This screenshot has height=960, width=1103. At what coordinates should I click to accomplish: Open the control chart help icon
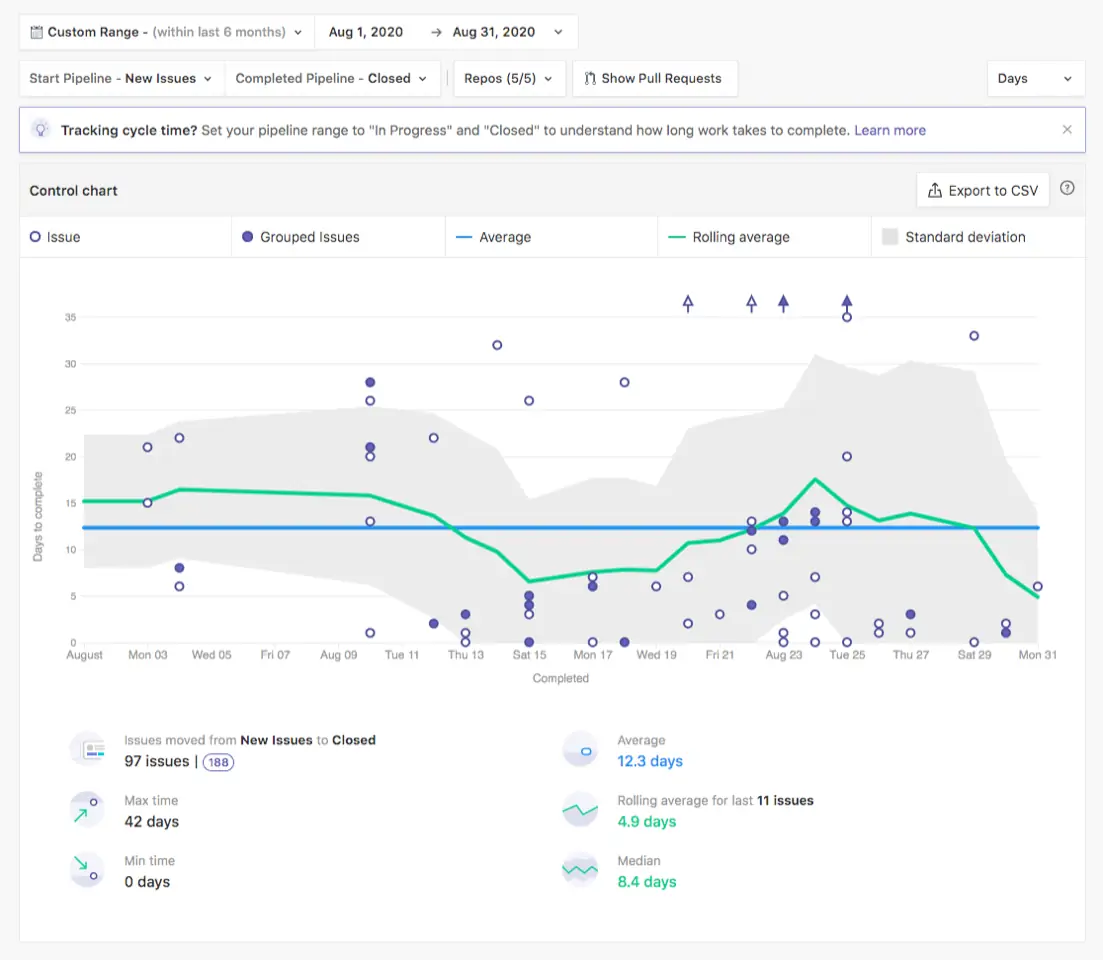click(x=1067, y=188)
